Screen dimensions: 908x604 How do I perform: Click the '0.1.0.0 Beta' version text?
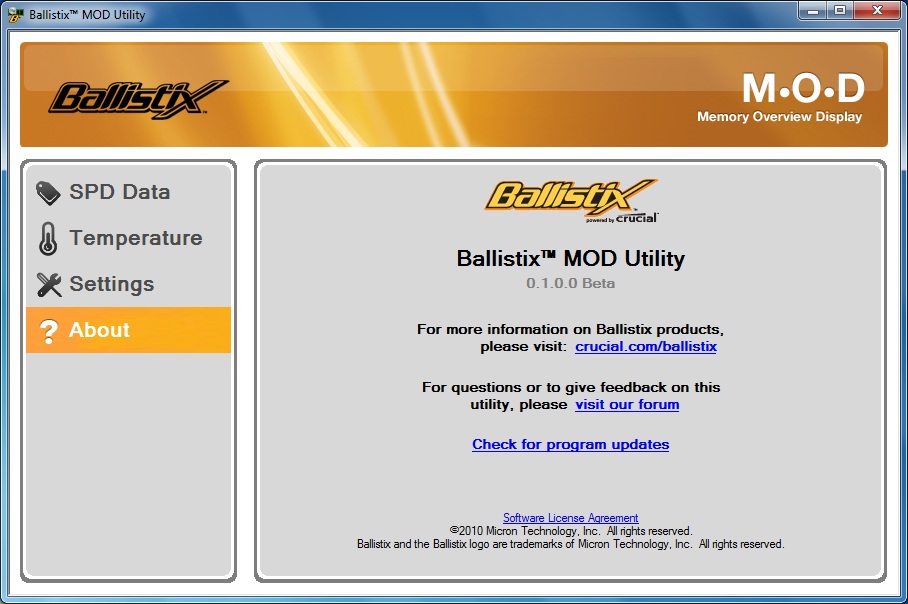tap(570, 283)
